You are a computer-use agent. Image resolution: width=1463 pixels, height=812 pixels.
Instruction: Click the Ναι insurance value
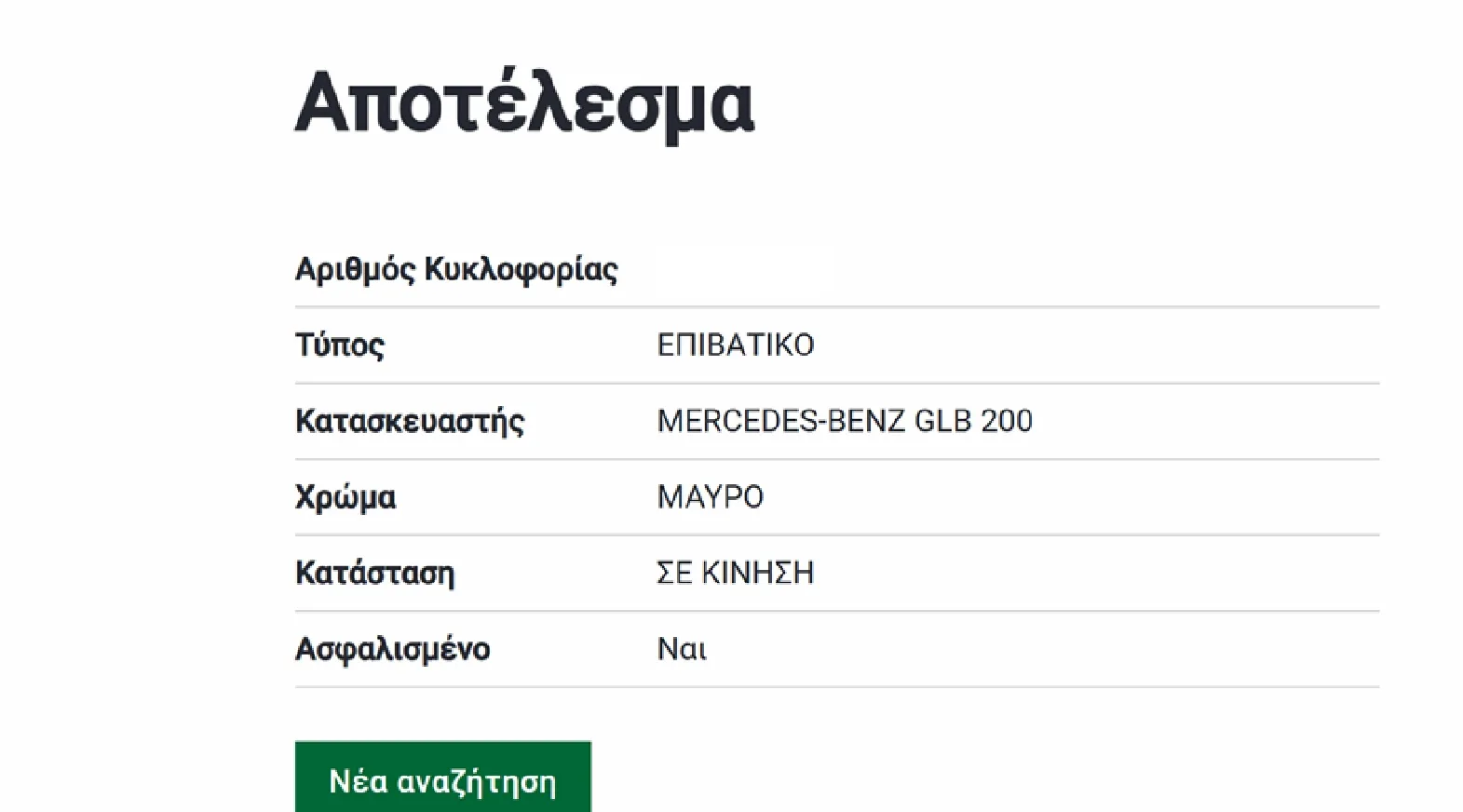tap(684, 647)
